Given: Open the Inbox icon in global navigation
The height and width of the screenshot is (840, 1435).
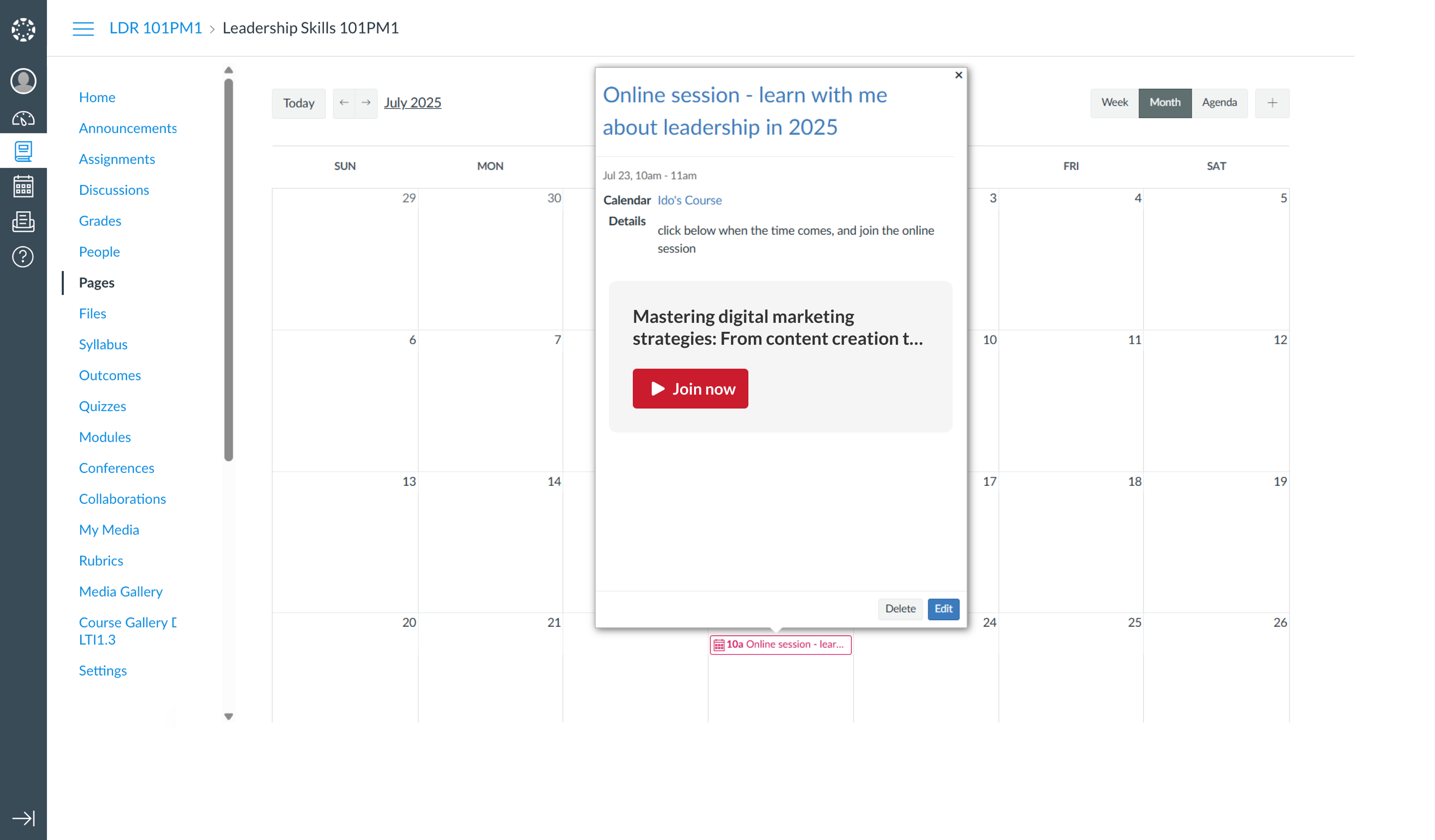Looking at the screenshot, I should tap(23, 222).
